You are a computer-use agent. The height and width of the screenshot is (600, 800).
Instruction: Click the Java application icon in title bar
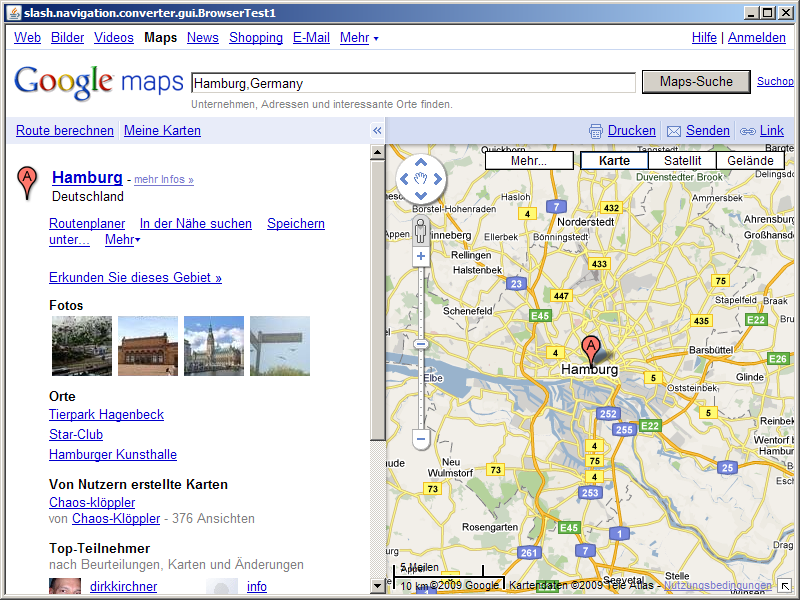[14, 13]
